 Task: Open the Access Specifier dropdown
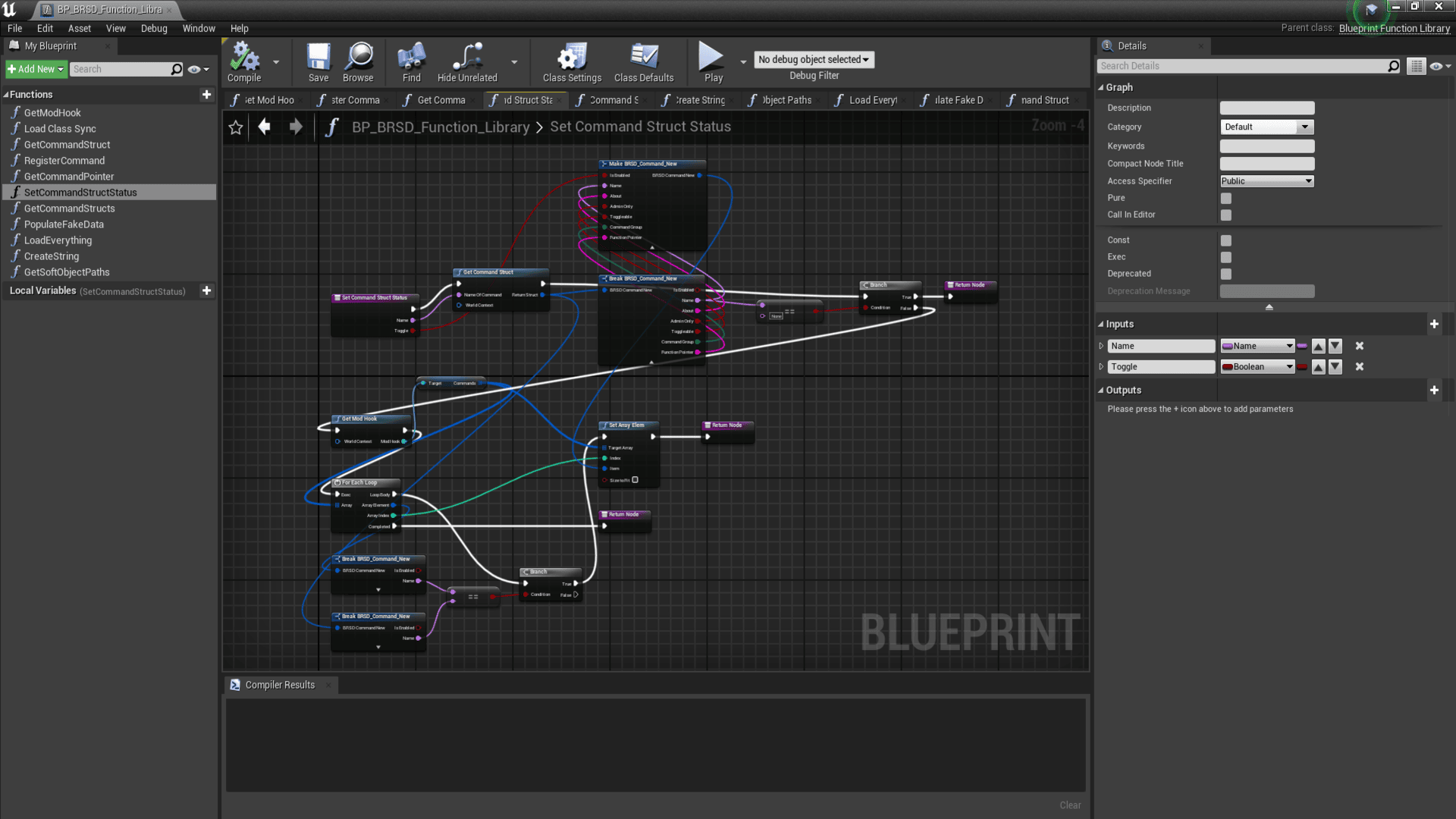1266,181
